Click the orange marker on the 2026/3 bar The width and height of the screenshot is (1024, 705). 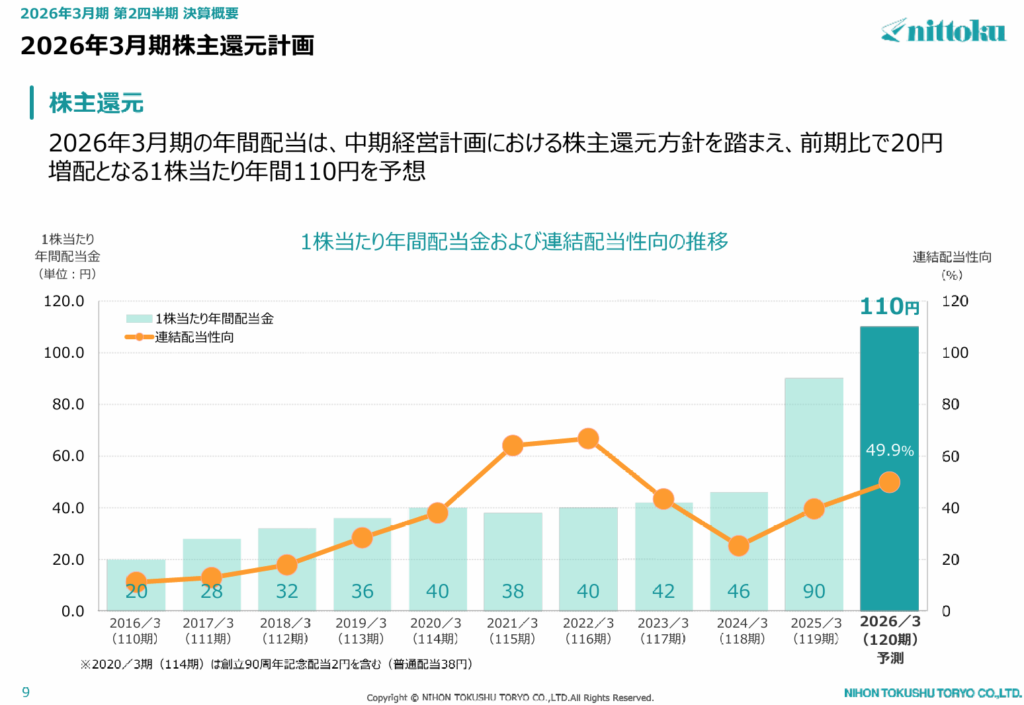point(889,482)
